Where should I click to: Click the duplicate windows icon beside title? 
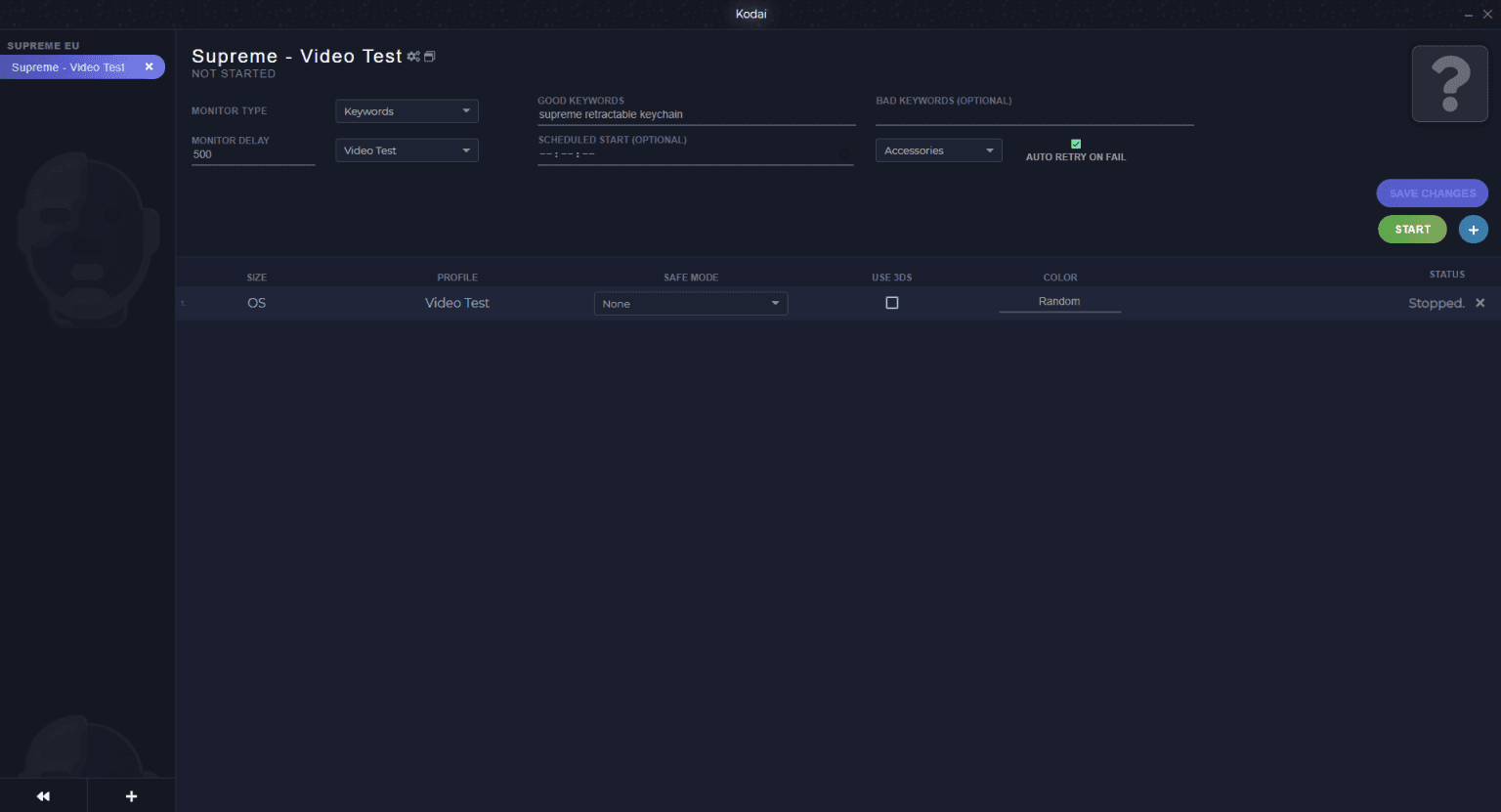[429, 57]
